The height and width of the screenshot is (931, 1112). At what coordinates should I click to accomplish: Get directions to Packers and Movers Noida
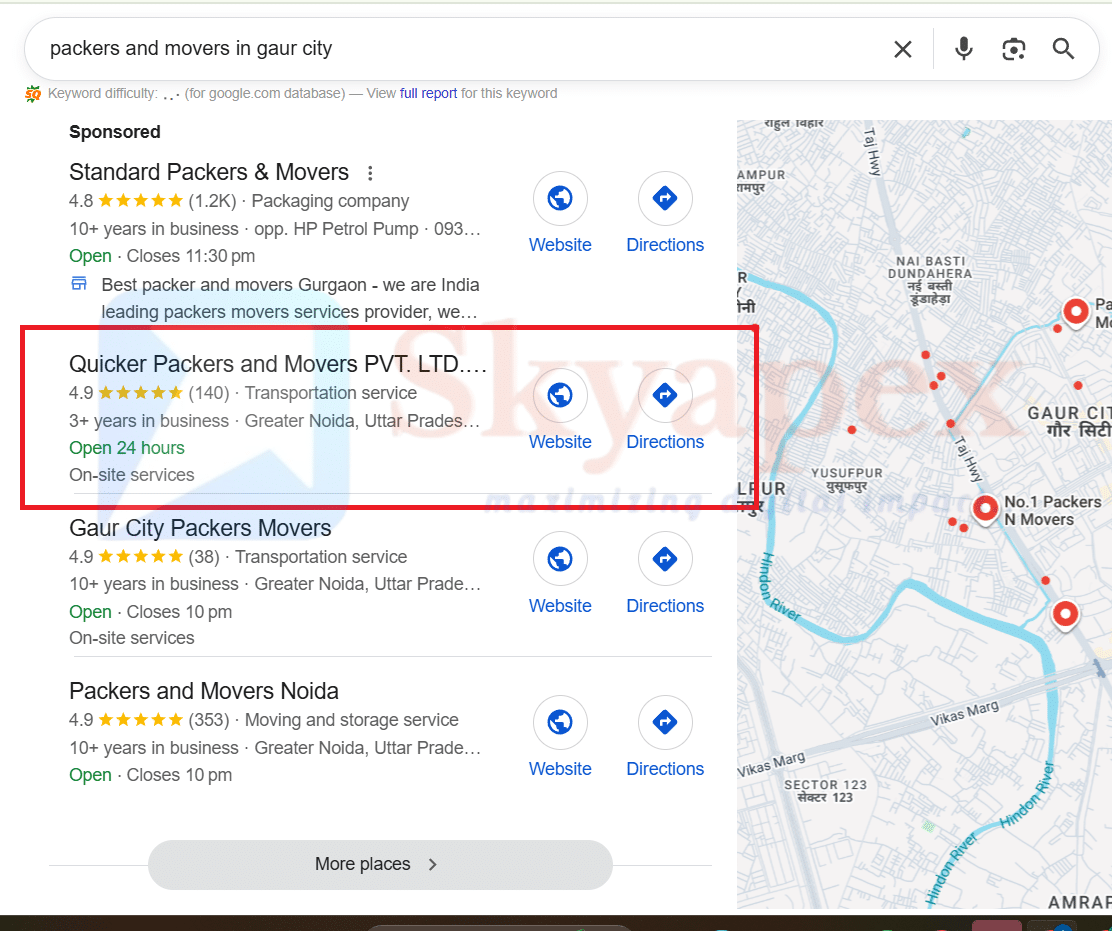[x=665, y=722]
